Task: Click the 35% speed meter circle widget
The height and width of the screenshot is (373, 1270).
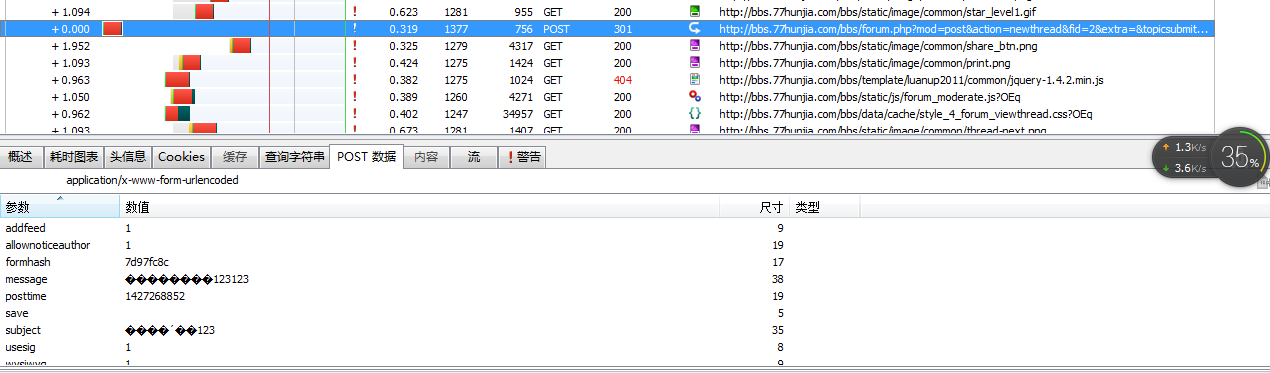Action: coord(1240,157)
